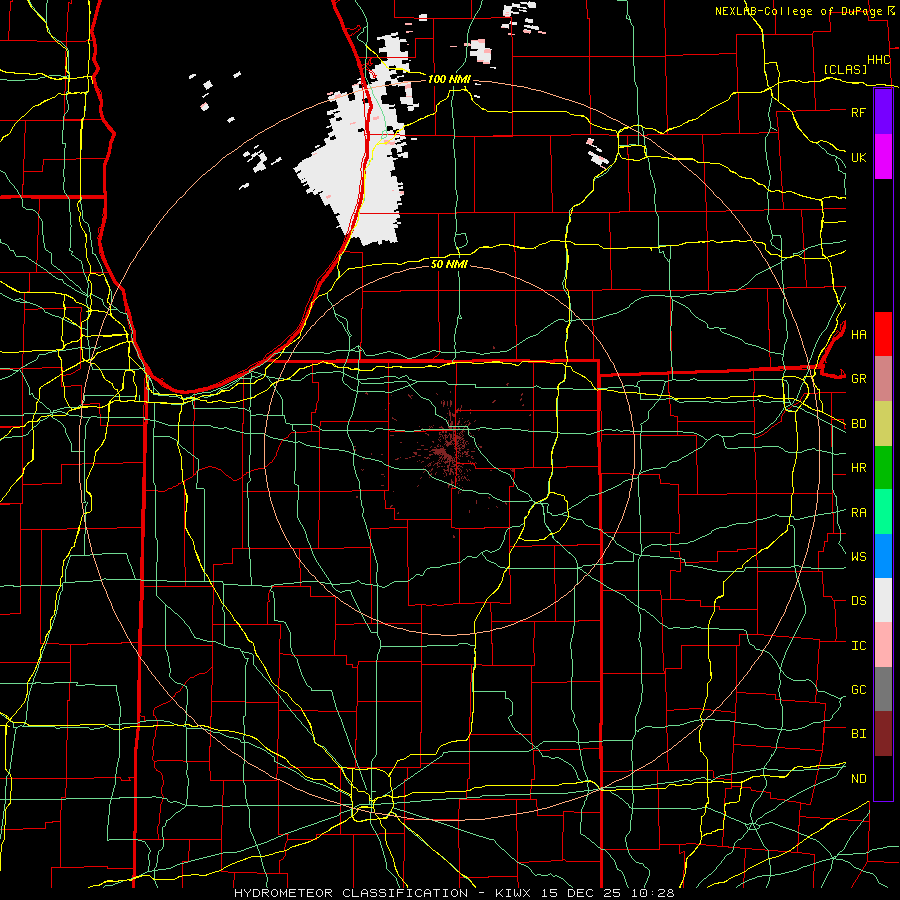This screenshot has width=900, height=900.
Task: Click the RF legend label
Action: point(858,112)
